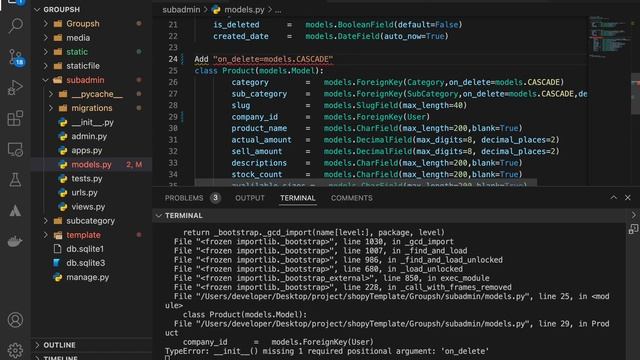Viewport: 640px width, 360px height.
Task: Open Source Control view with badge
Action: pos(16,58)
